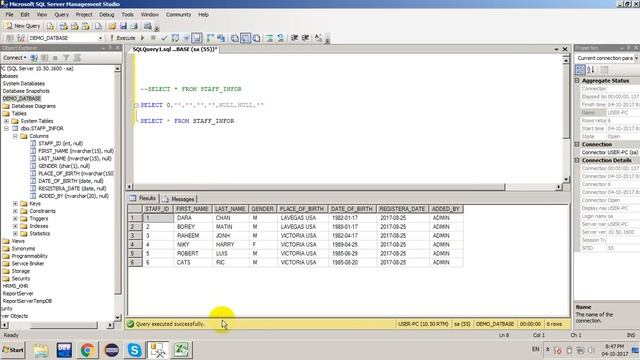The height and width of the screenshot is (360, 640).
Task: Click the Increase Indent toolbar icon
Action: click(305, 38)
